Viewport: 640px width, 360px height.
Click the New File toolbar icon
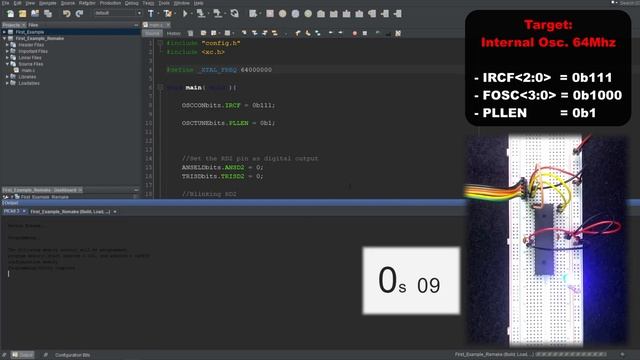(x=10, y=13)
